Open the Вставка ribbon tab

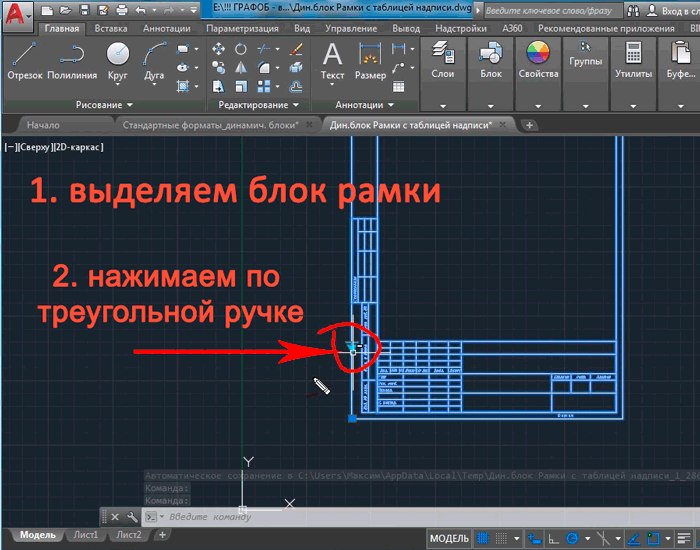point(111,29)
